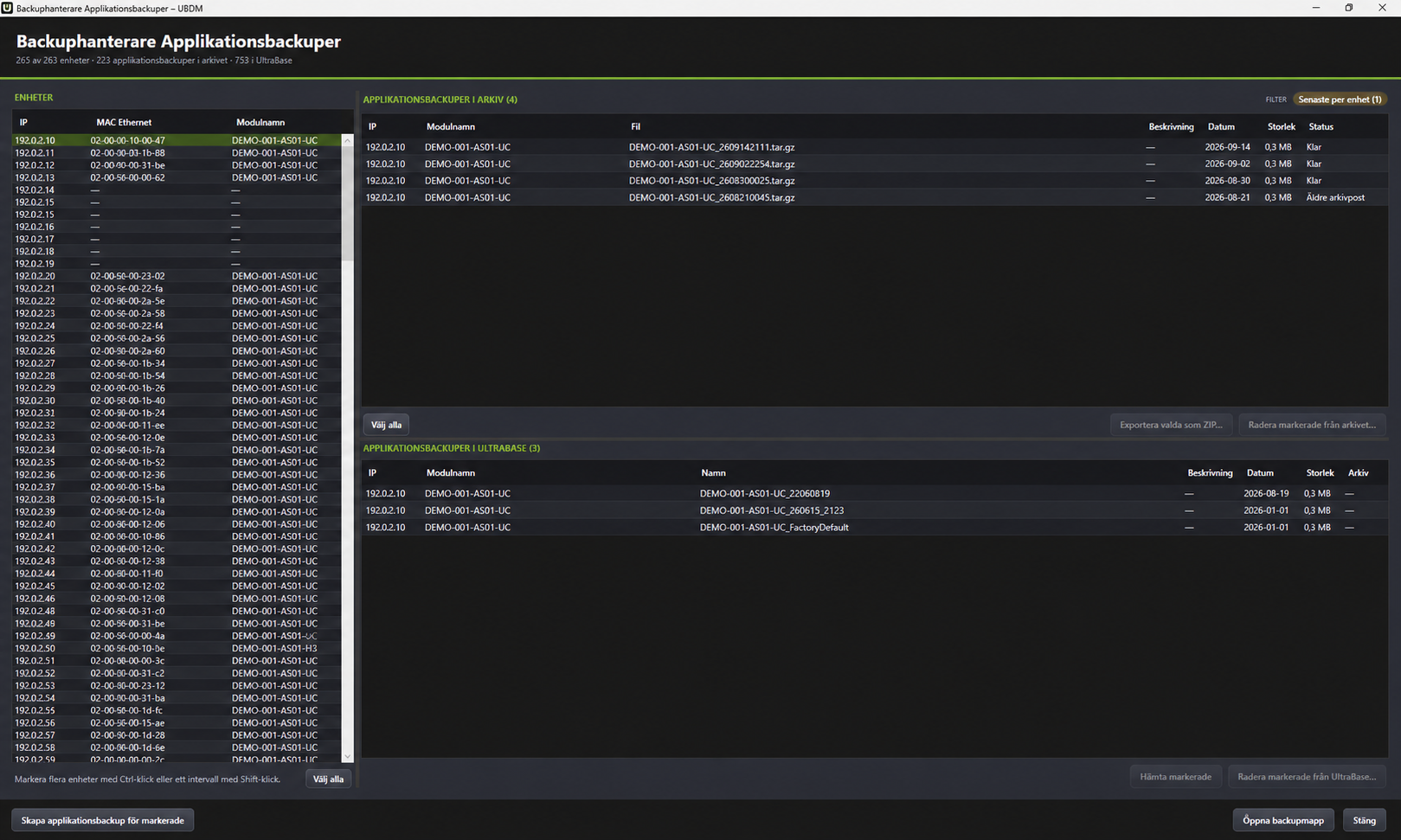Click the date cell 2026-09-02 in archive table
This screenshot has width=1401, height=840.
(x=1227, y=164)
